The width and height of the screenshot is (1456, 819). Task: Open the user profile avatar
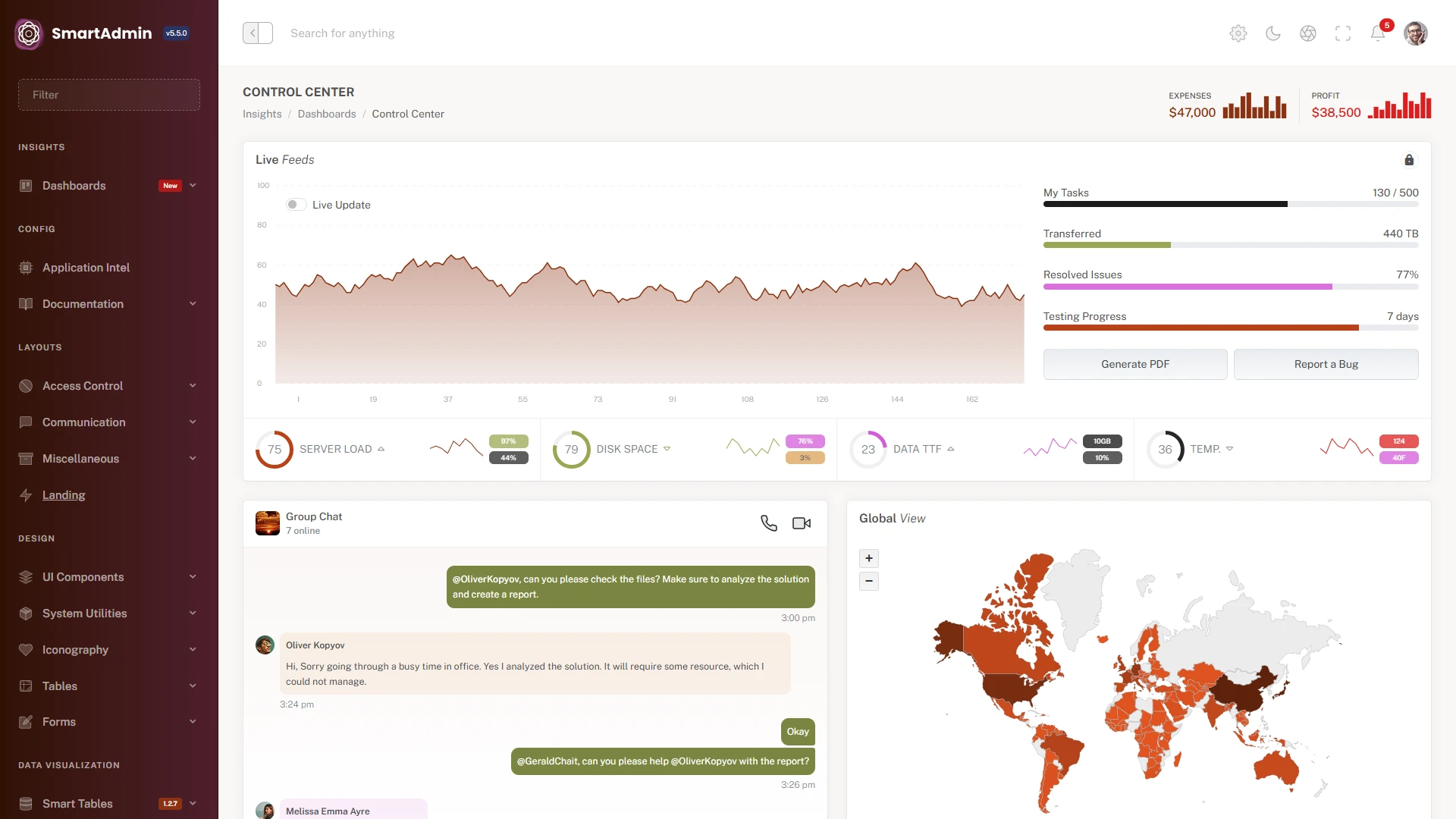(x=1416, y=33)
